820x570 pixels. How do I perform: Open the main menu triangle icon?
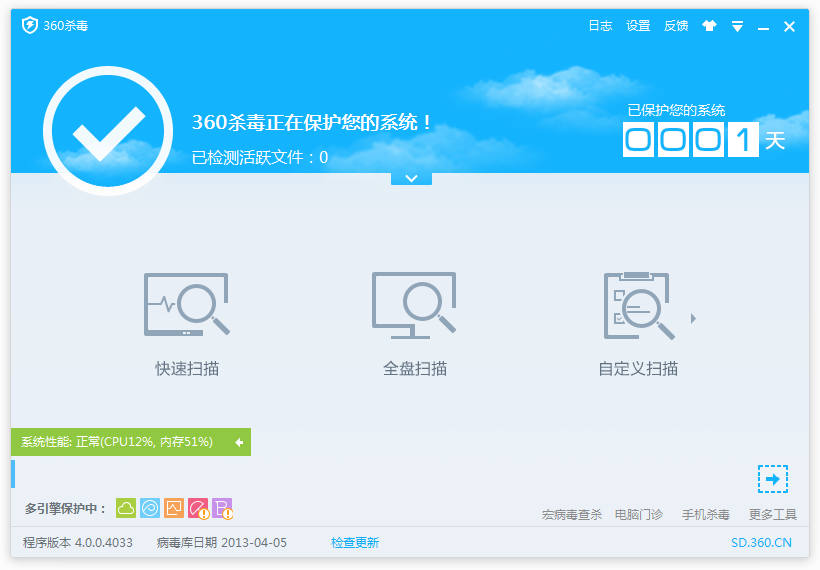737,26
